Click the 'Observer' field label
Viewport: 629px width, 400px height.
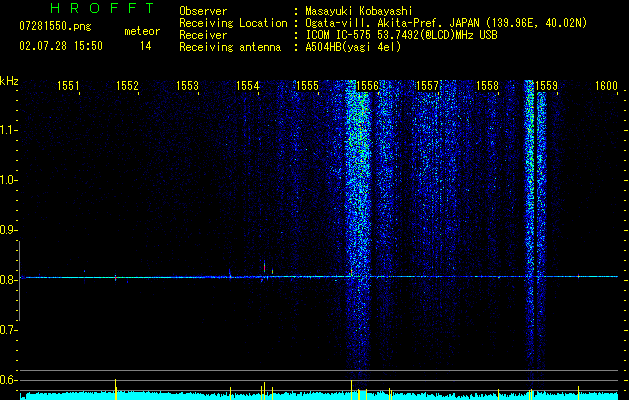203,11
